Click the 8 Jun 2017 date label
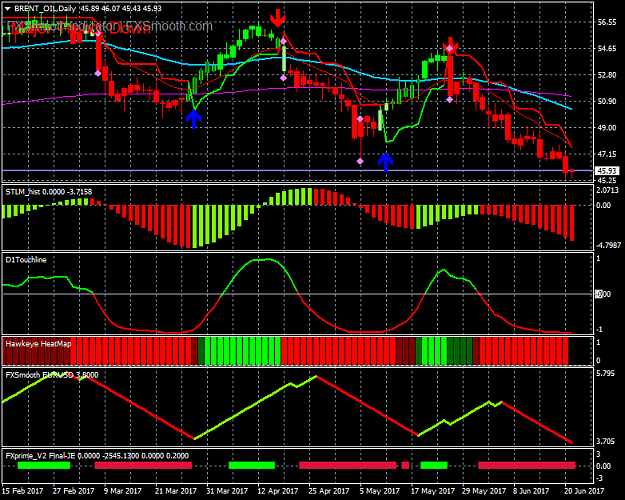Screen dimensions: 625x500 tap(531, 491)
